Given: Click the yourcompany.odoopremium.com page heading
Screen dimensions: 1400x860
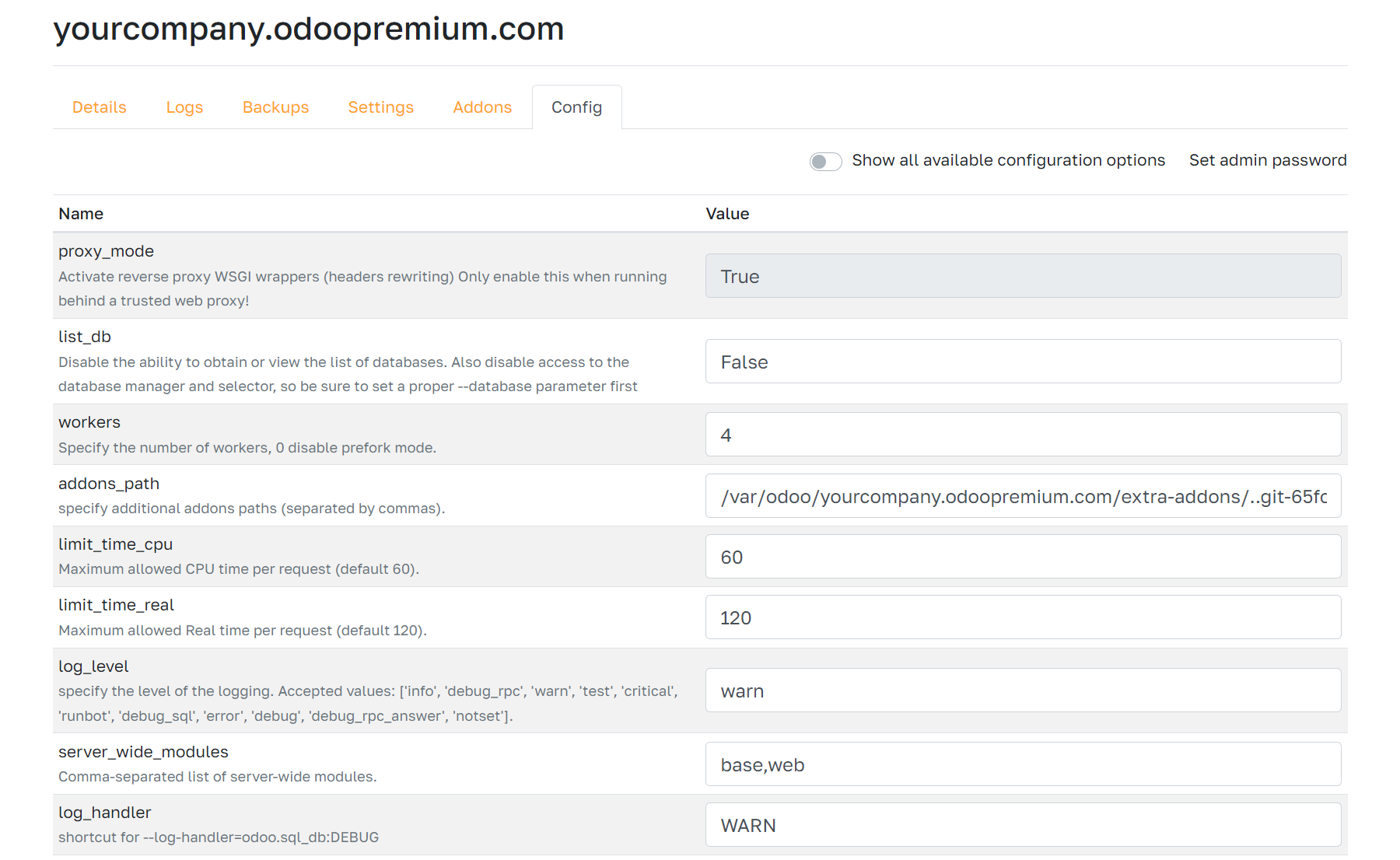Looking at the screenshot, I should coord(309,29).
